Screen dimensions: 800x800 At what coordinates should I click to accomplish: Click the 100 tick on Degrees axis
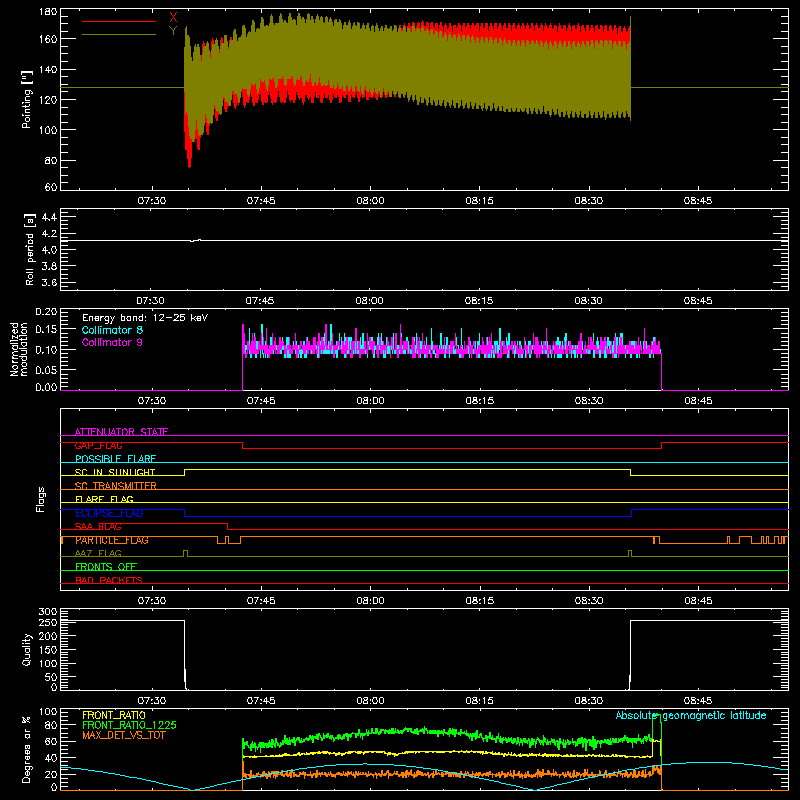click(48, 712)
